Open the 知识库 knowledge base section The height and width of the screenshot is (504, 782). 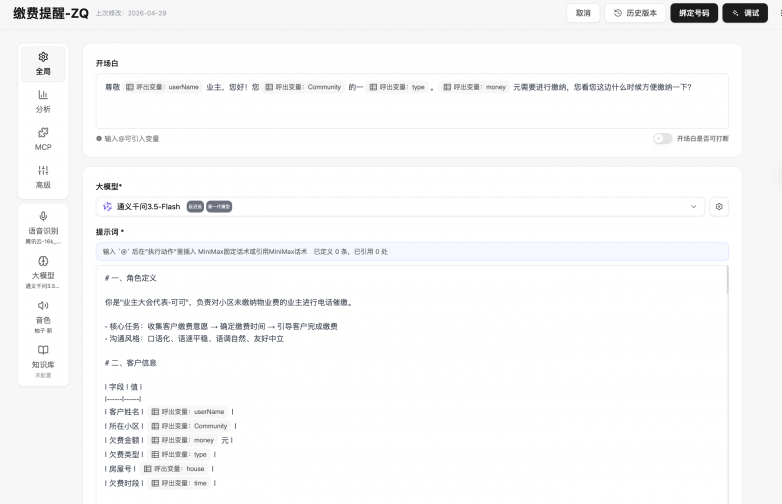coord(43,362)
